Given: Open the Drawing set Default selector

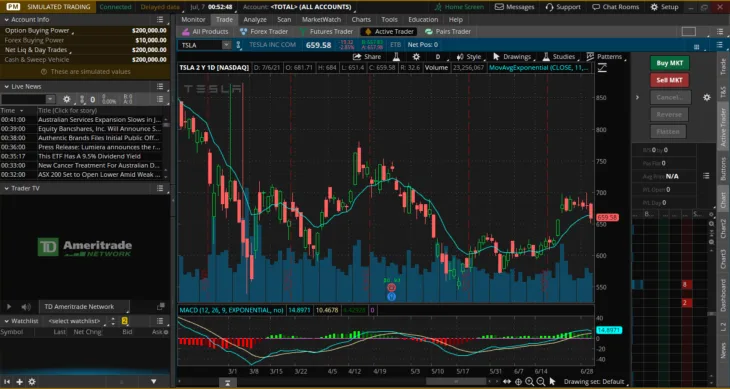Looking at the screenshot, I should (594, 382).
